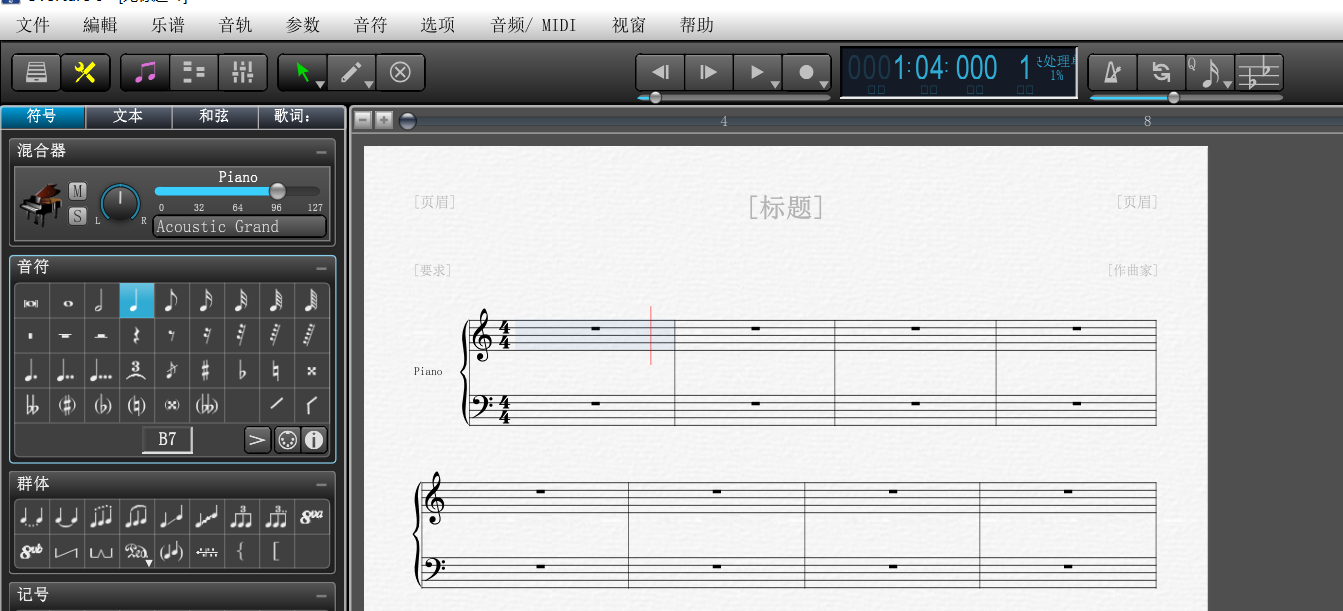The image size is (1343, 611).
Task: Switch to the 符号 tab
Action: 42,116
